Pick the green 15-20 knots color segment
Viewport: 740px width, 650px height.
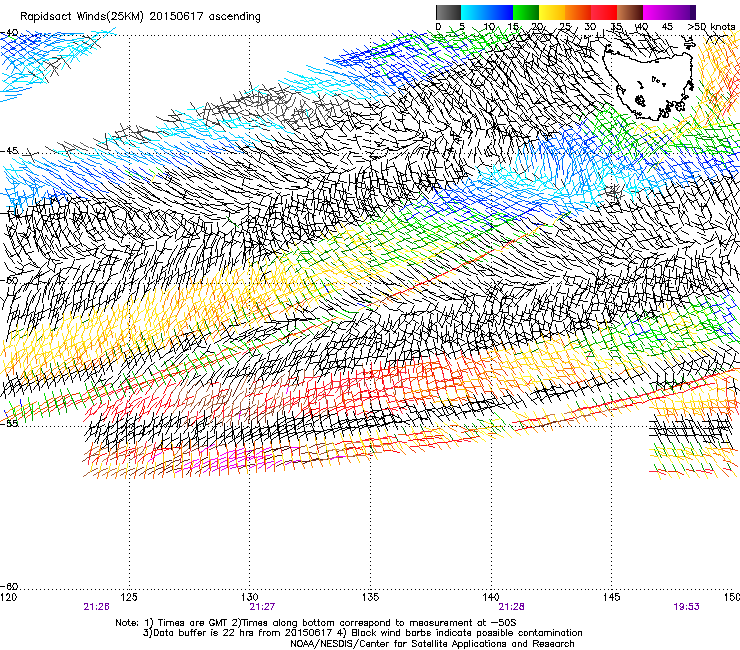click(526, 12)
